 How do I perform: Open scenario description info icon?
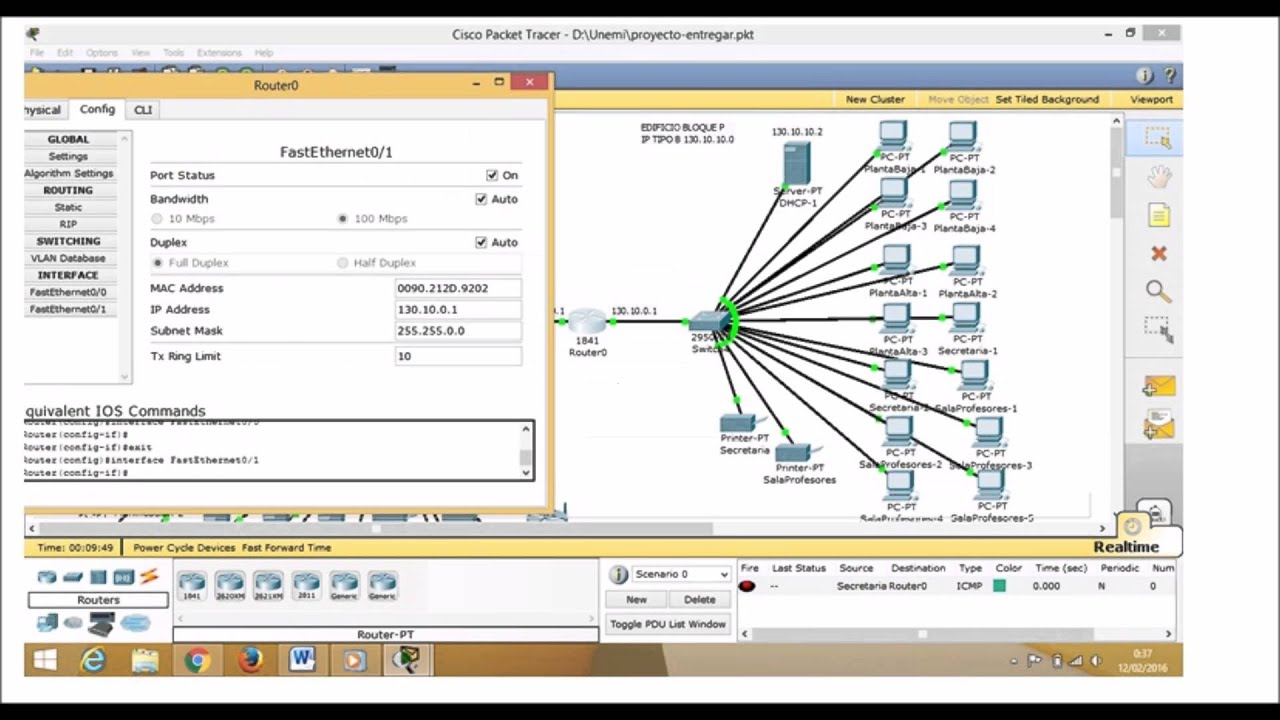click(x=618, y=574)
